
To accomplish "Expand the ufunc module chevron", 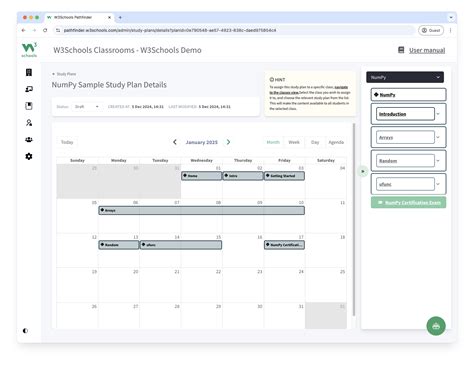I will coord(438,184).
